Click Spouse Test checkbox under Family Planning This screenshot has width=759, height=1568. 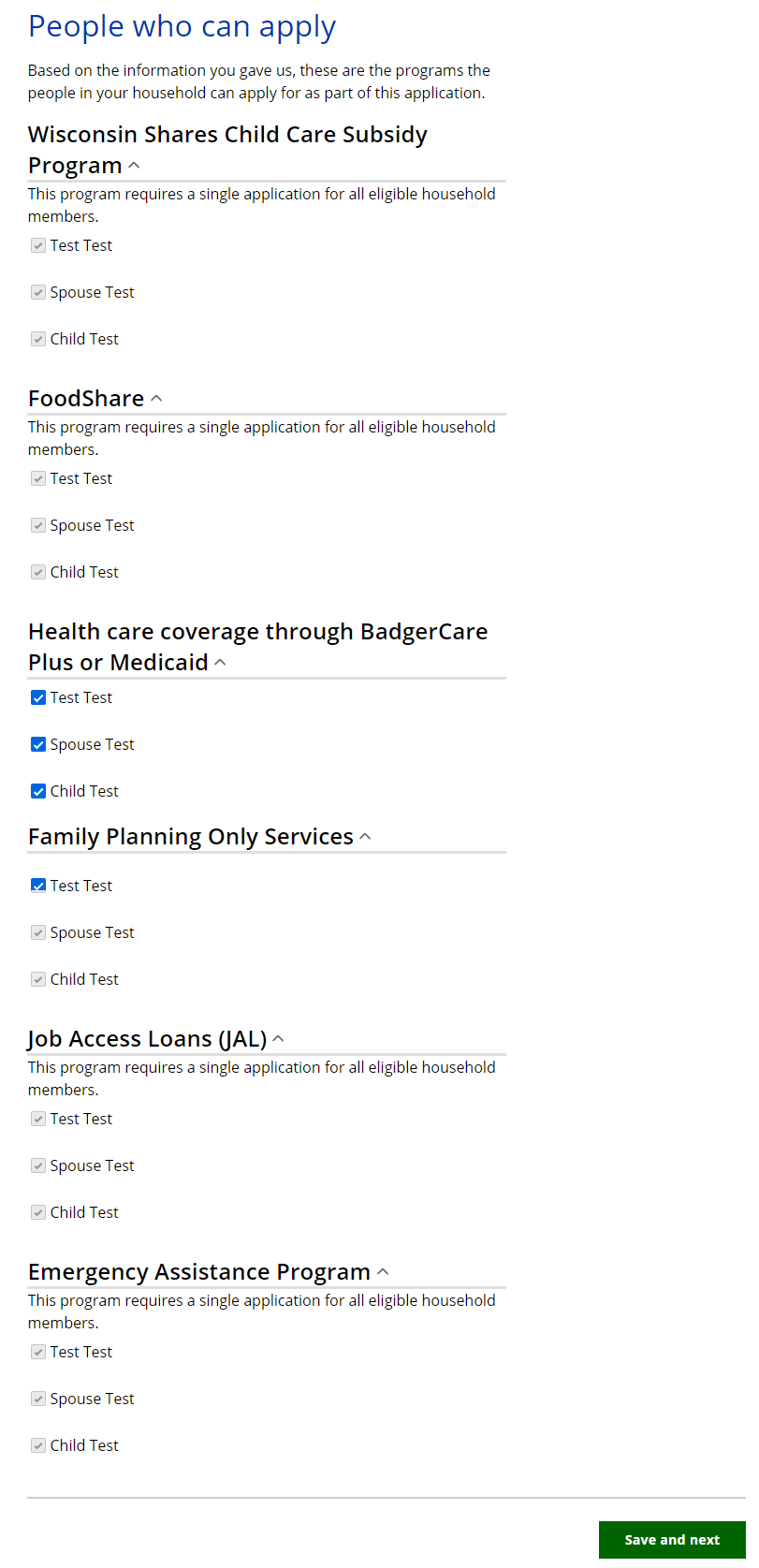[38, 932]
